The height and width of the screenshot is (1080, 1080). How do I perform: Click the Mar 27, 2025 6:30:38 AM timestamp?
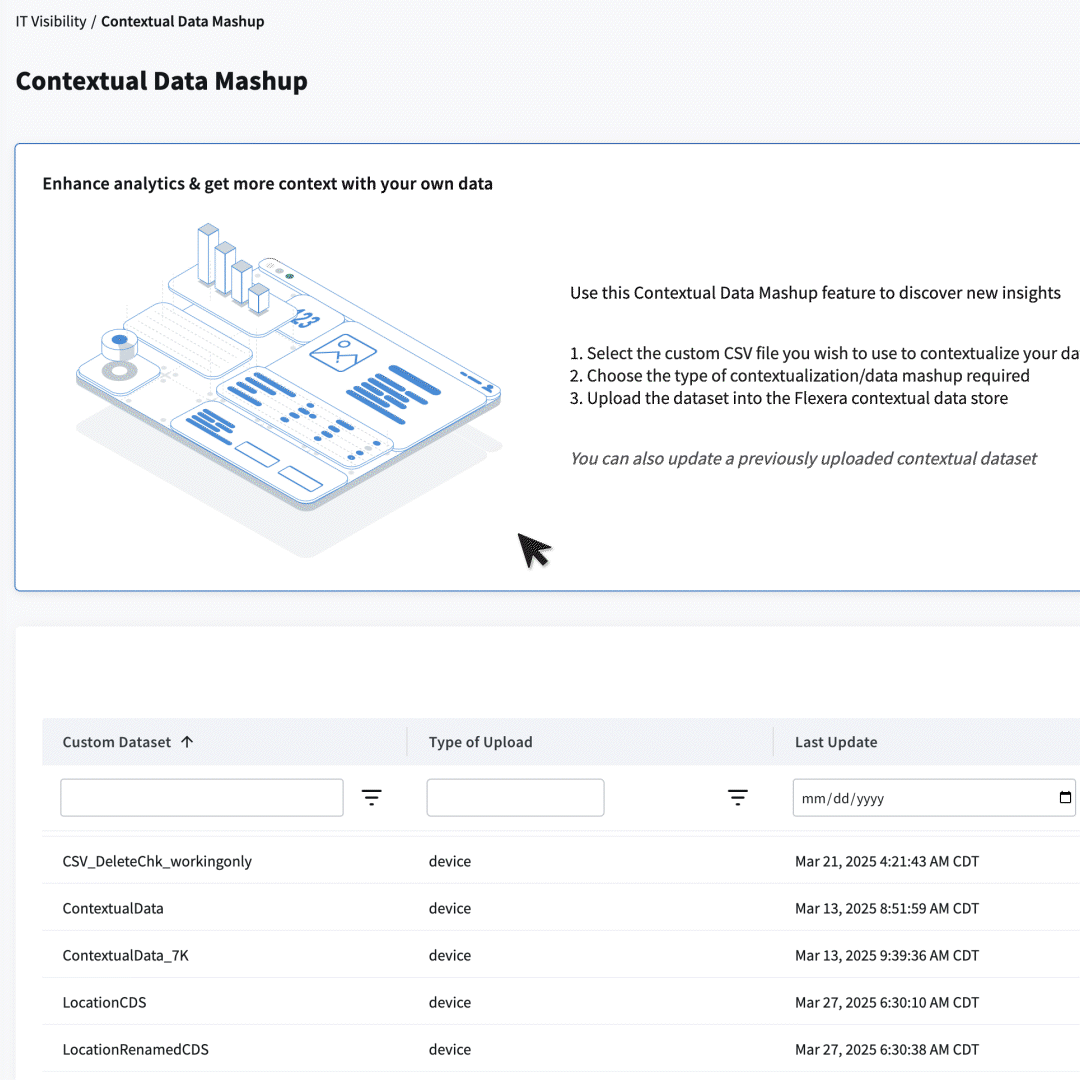coord(886,1049)
